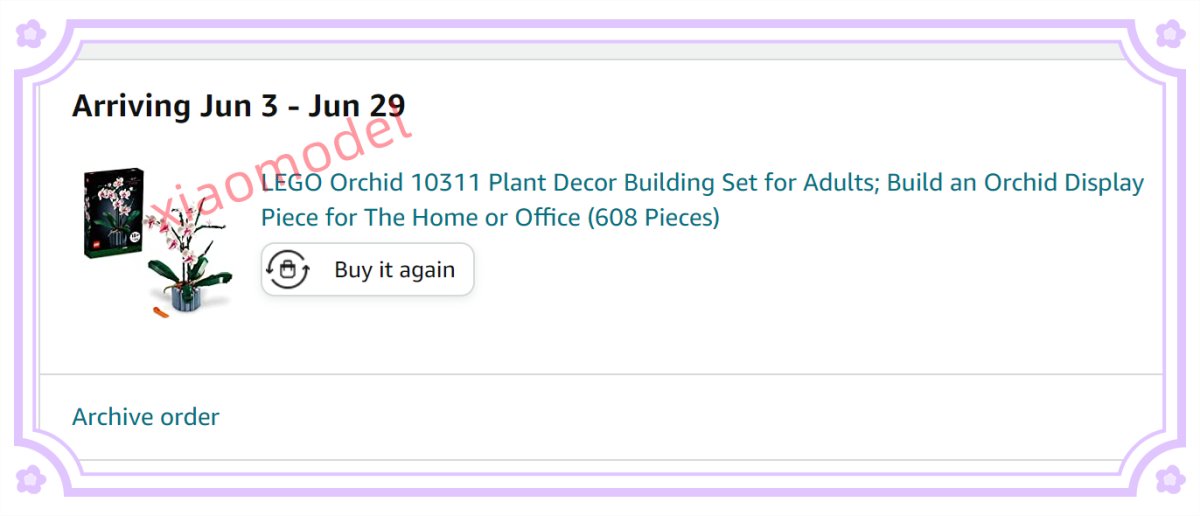Click the bottom-left purple flower decoration
This screenshot has height=516, width=1200.
tap(32, 481)
